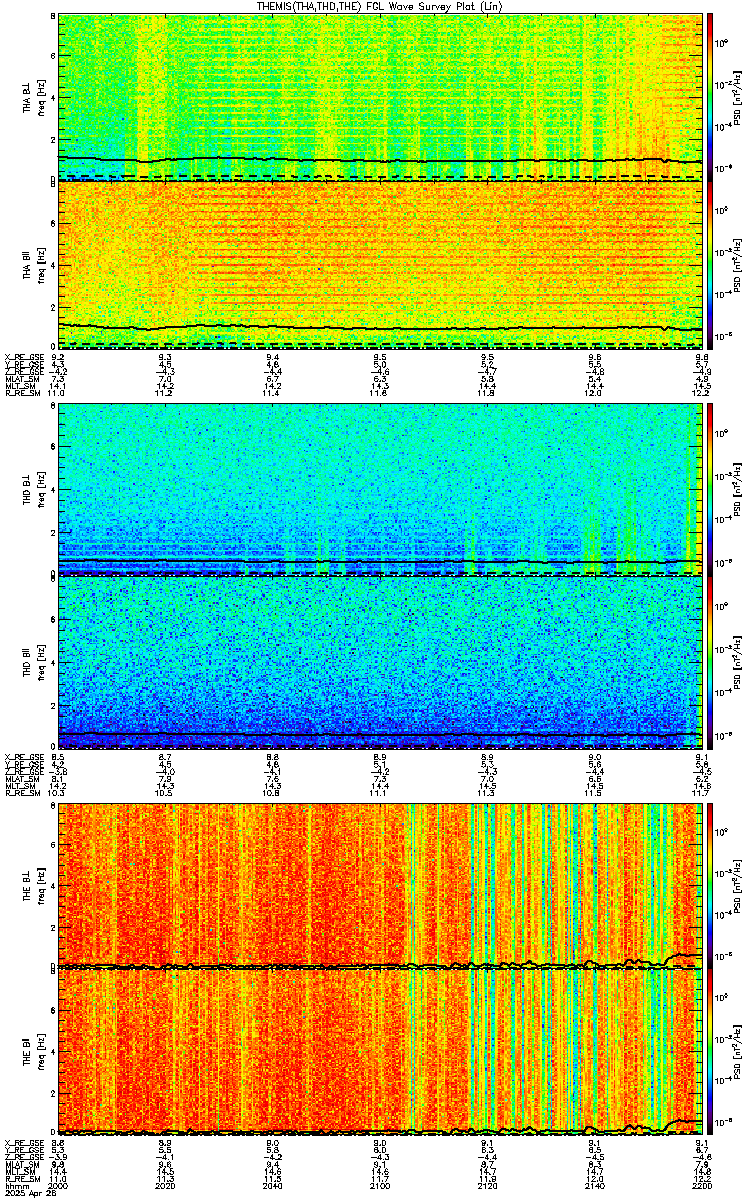Image resolution: width=750 pixels, height=1200 pixels.
Task: Click the THEMIS FGL Wave Survey Plot title
Action: (380, 6)
